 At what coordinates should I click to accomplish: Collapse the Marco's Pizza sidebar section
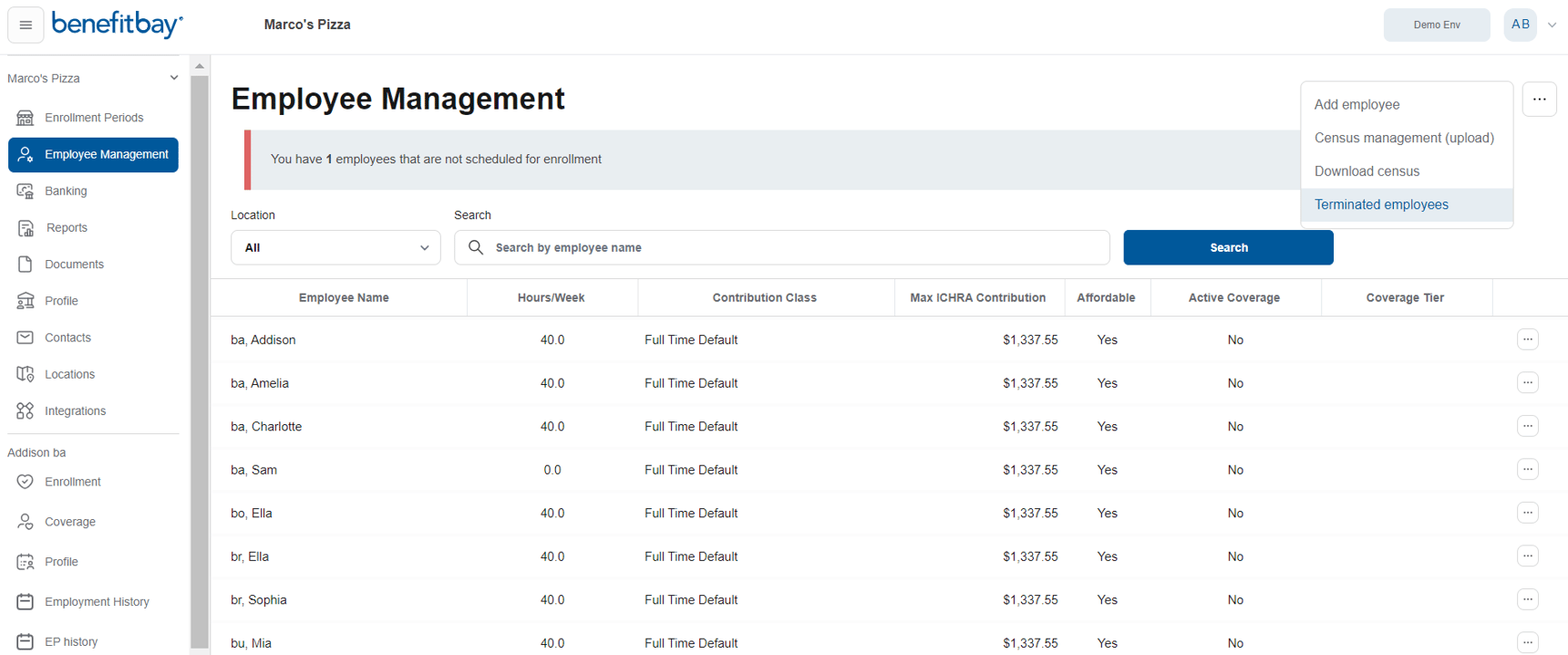173,78
